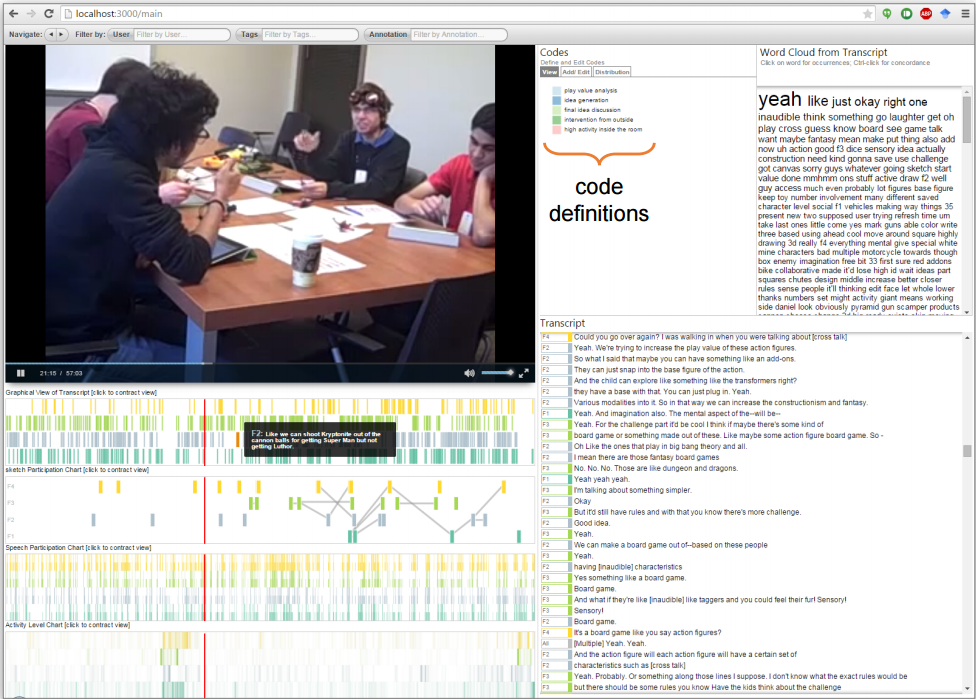Go back using the browser back arrow
Screen dimensions: 976x699
[9, 14]
